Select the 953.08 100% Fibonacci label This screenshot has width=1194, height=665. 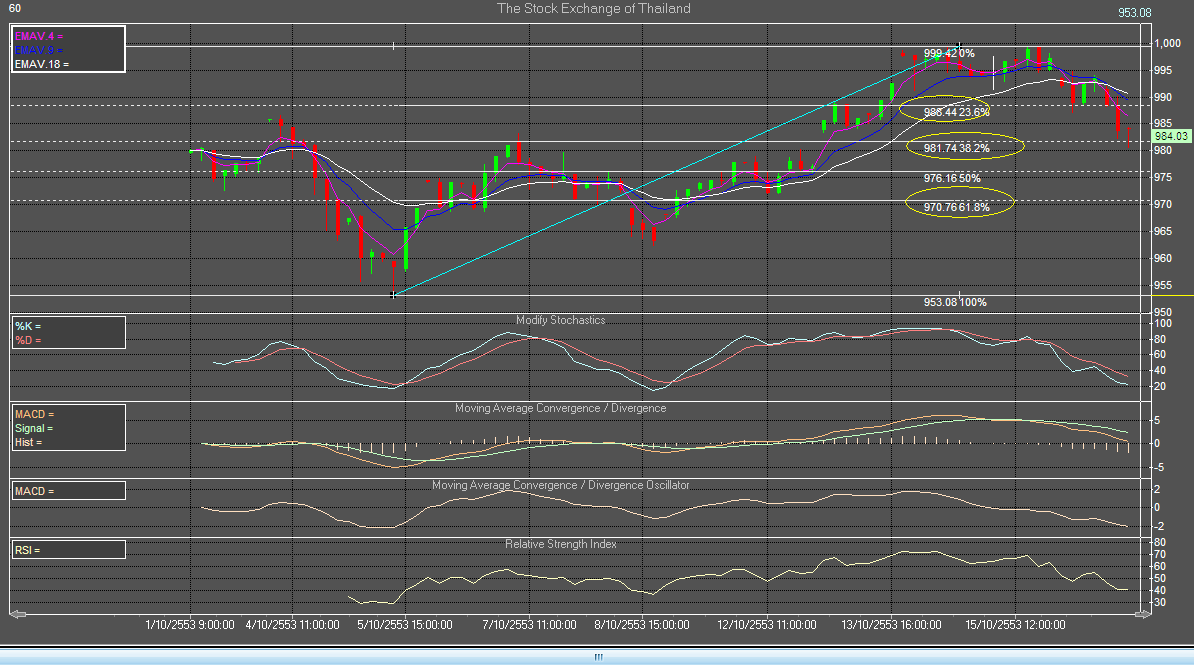[955, 302]
